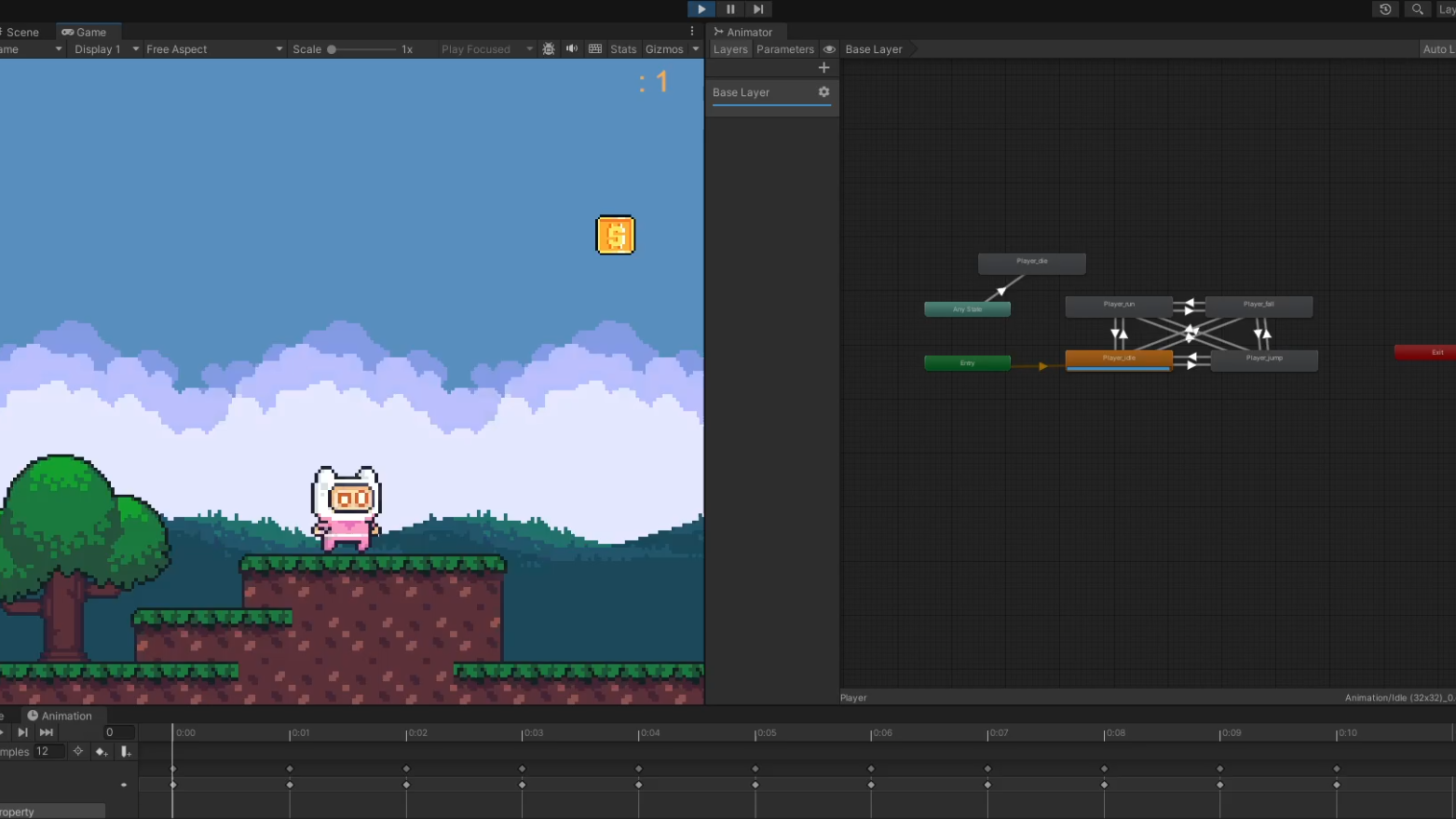
Task: Expand the Gizmos dropdown arrow
Action: tap(695, 49)
